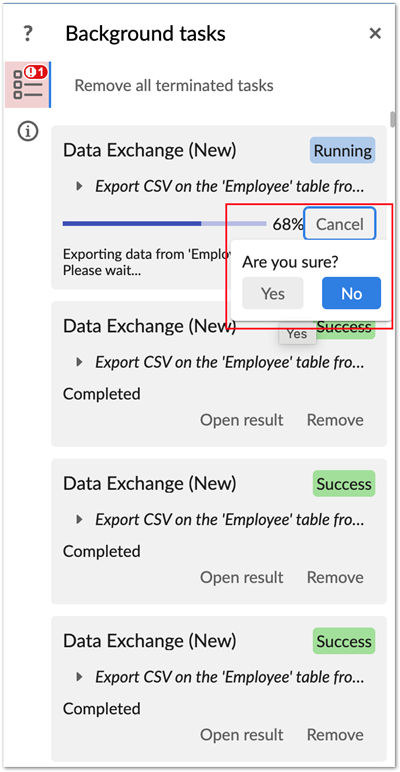Cancel the running export task
400x772 pixels.
339,224
